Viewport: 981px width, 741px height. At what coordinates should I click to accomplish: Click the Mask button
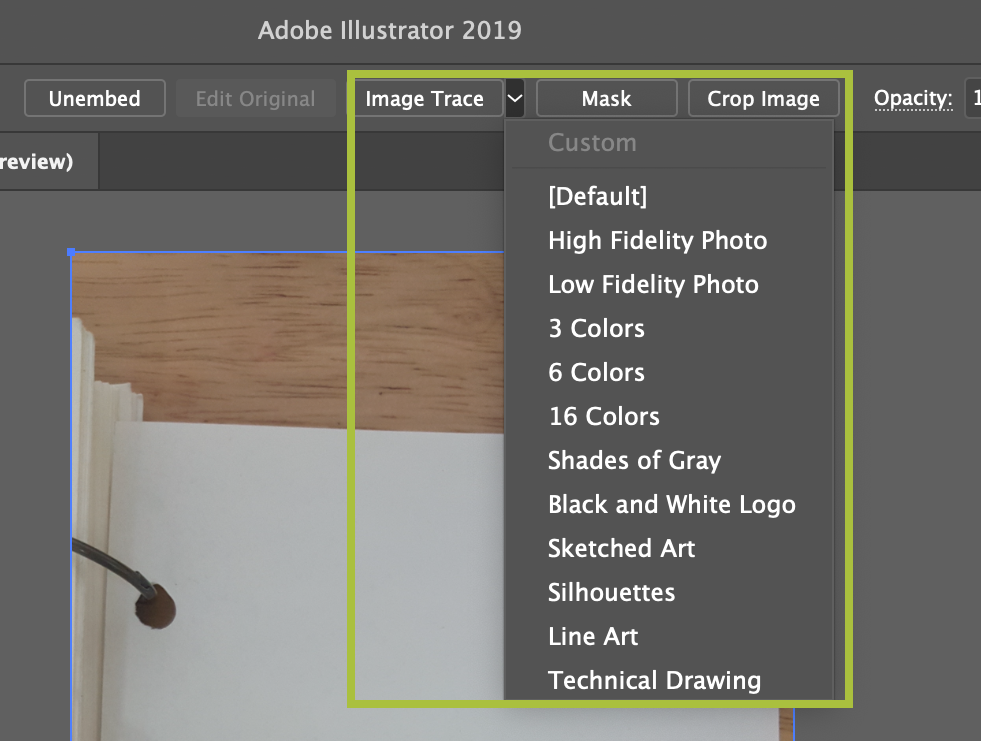(x=606, y=98)
